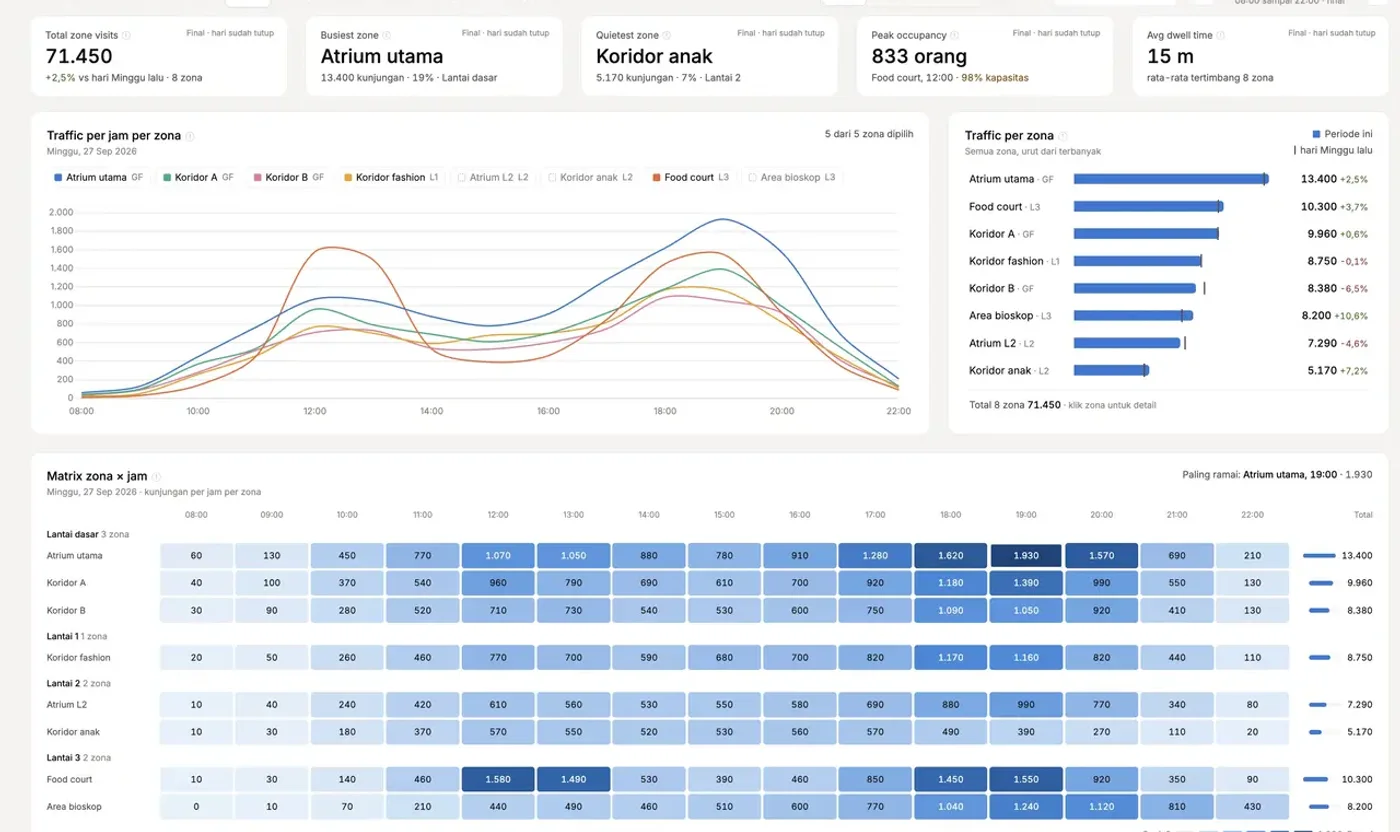
Task: Click Paling ramai summary above matrix
Action: click(1277, 476)
